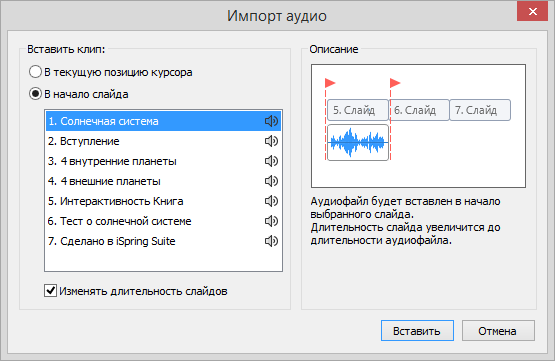This screenshot has height=361, width=555.
Task: Cancel import with Отмена button
Action: 498,331
